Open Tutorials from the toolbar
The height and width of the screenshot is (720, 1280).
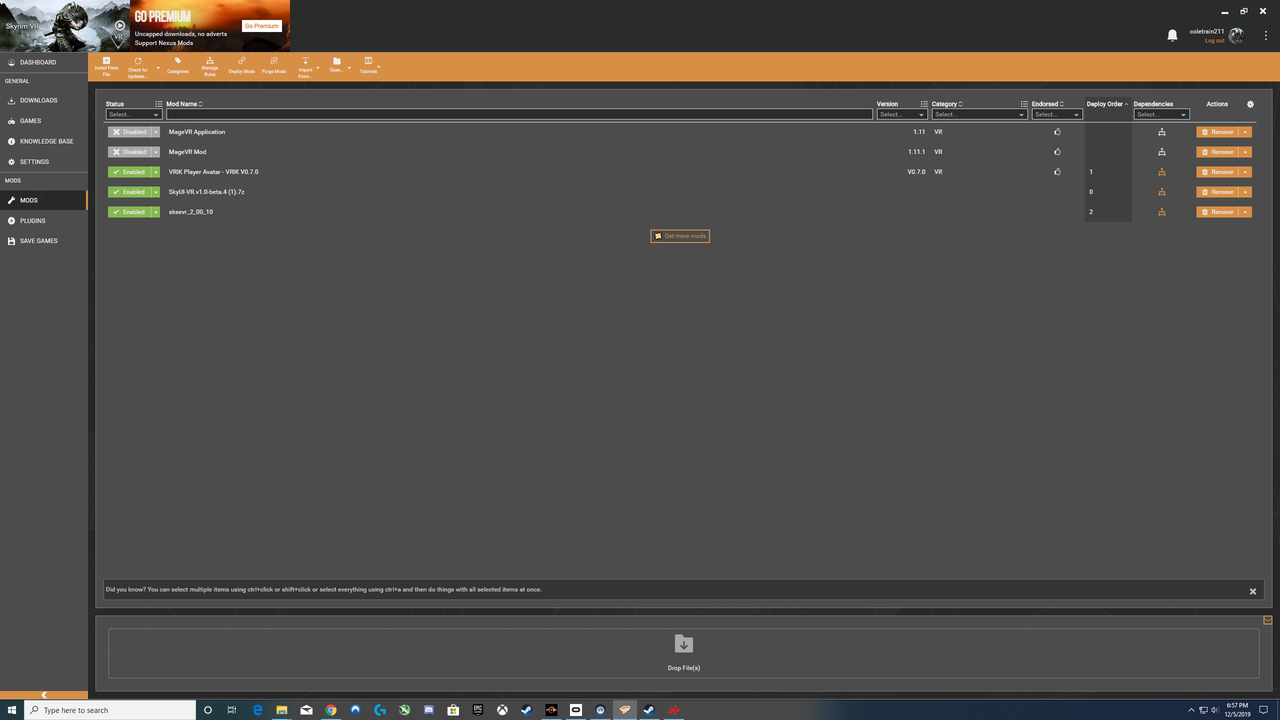tap(368, 66)
